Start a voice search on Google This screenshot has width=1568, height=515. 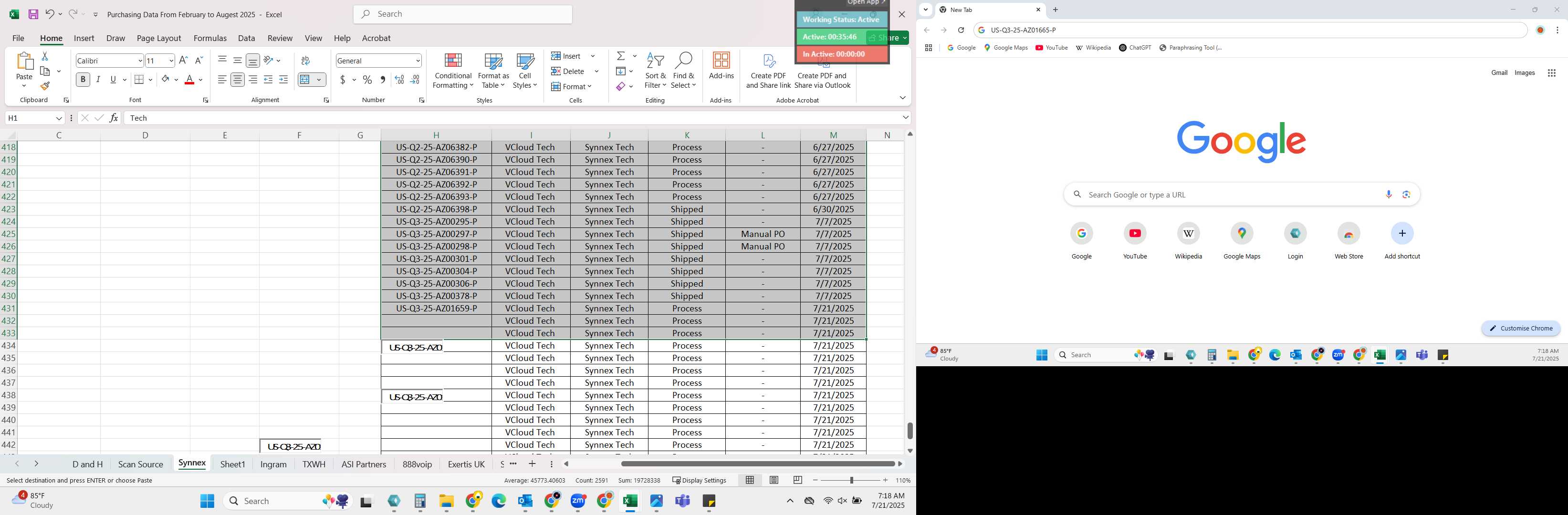pyautogui.click(x=1389, y=195)
